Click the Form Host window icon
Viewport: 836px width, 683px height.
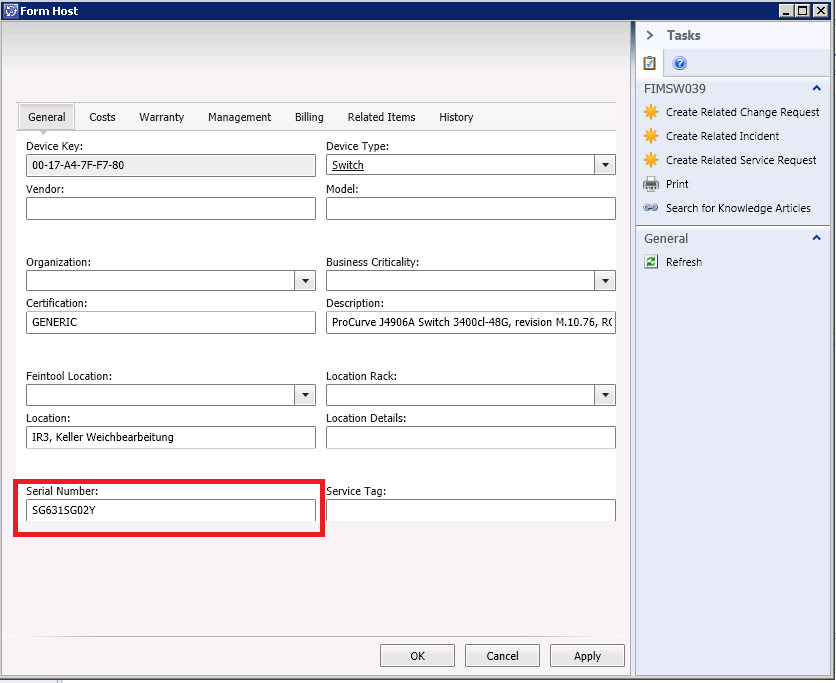point(11,11)
